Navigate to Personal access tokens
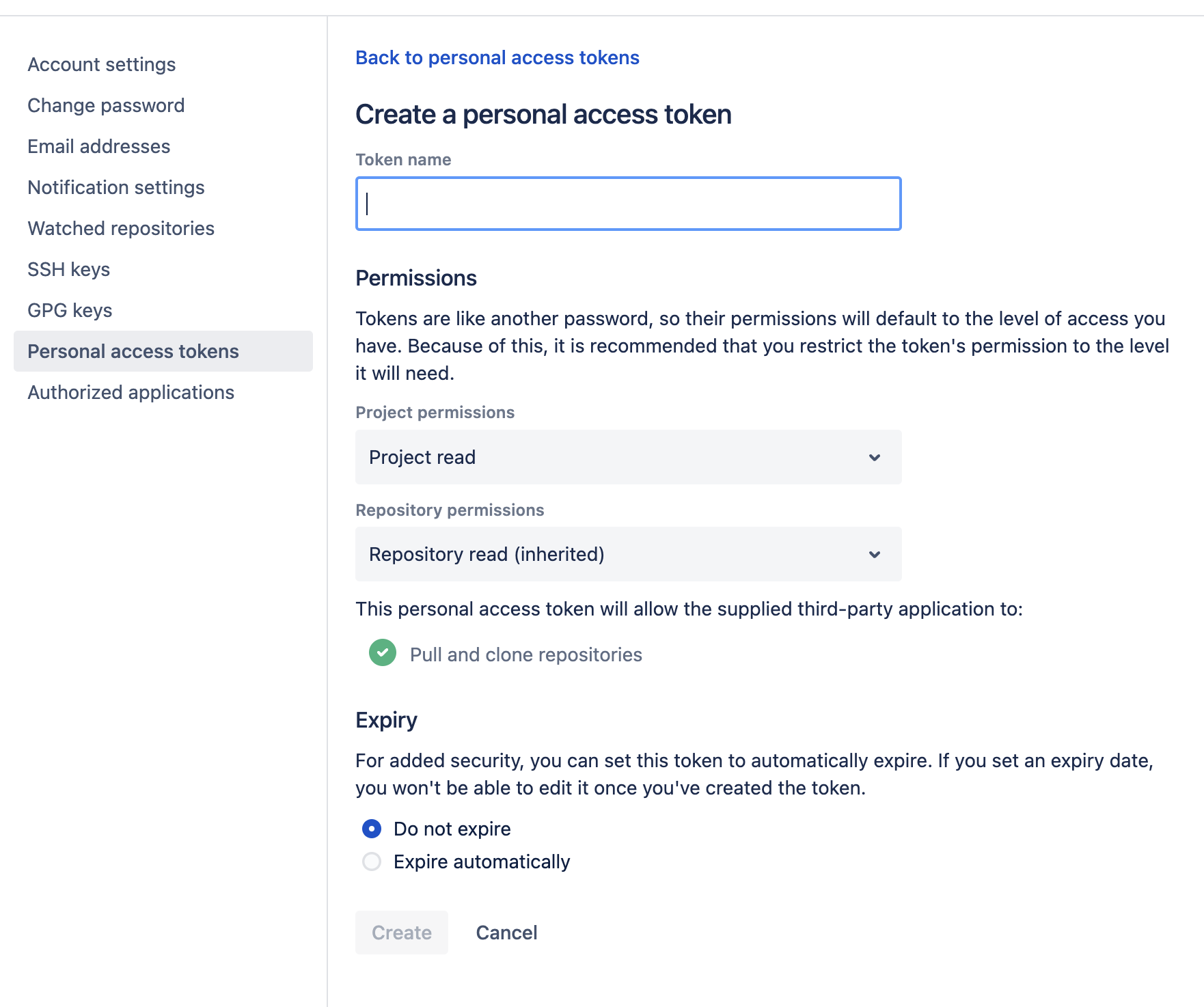The width and height of the screenshot is (1204, 1007). [x=133, y=350]
